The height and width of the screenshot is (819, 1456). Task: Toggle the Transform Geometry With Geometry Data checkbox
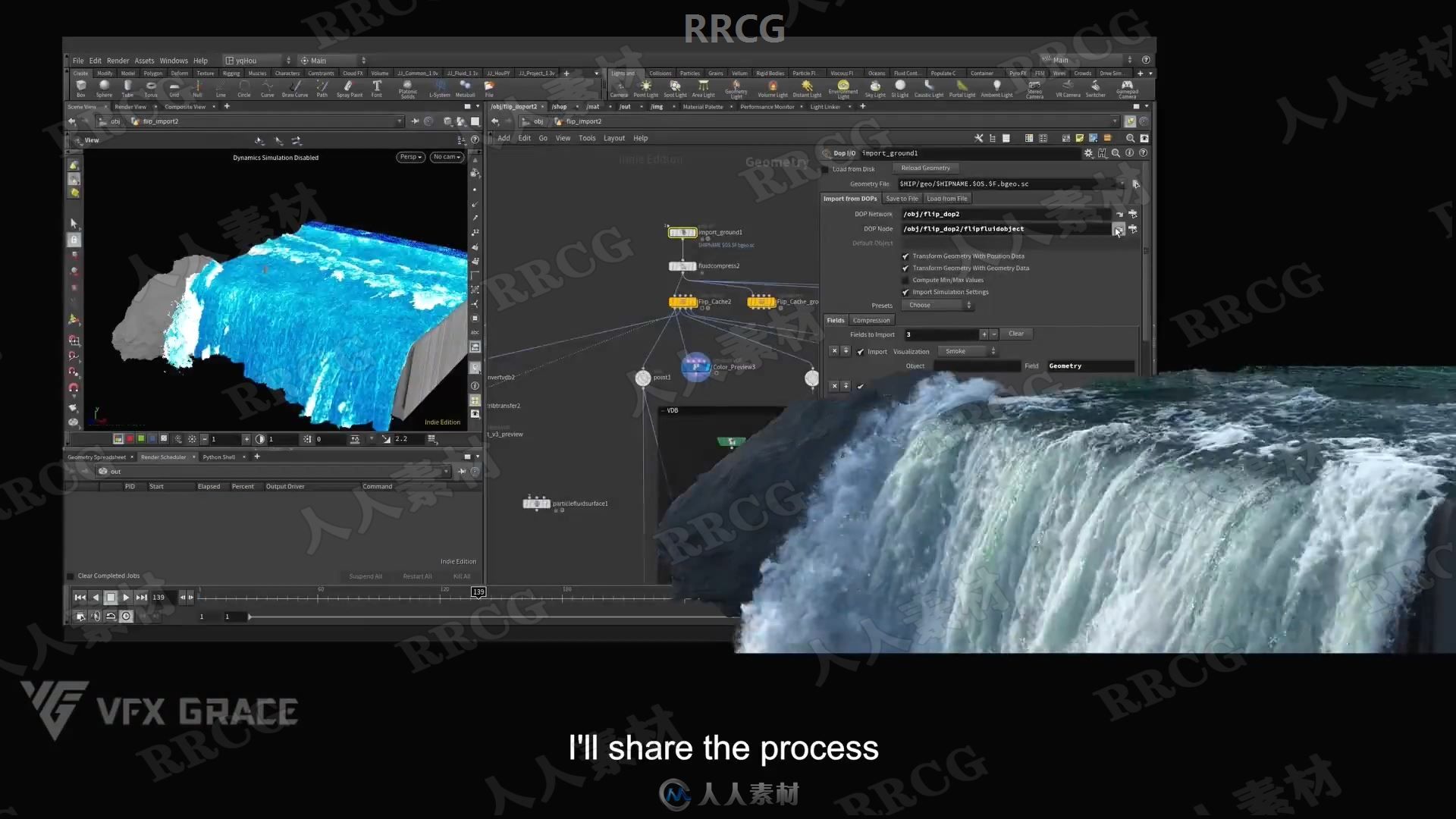click(906, 268)
